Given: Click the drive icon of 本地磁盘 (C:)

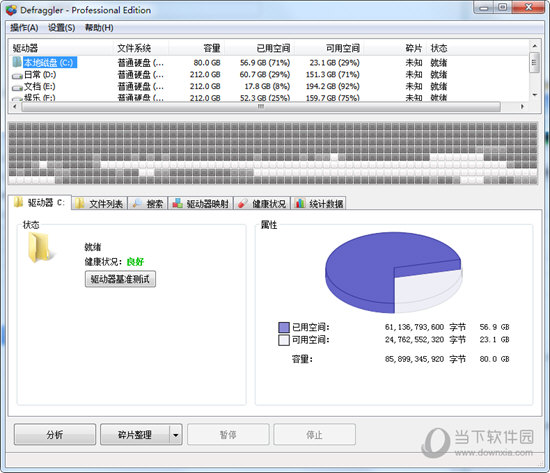Looking at the screenshot, I should tap(17, 62).
